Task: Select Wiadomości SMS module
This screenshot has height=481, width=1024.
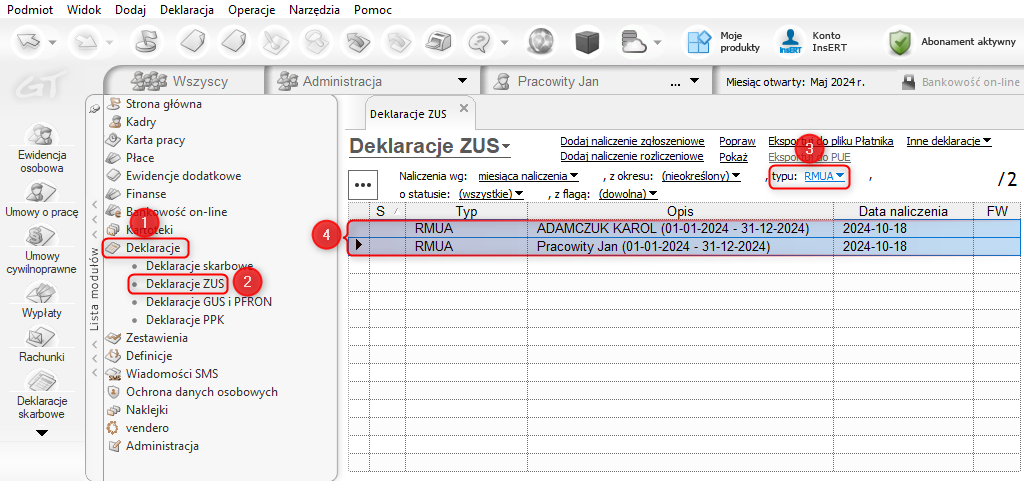Action: coord(172,374)
